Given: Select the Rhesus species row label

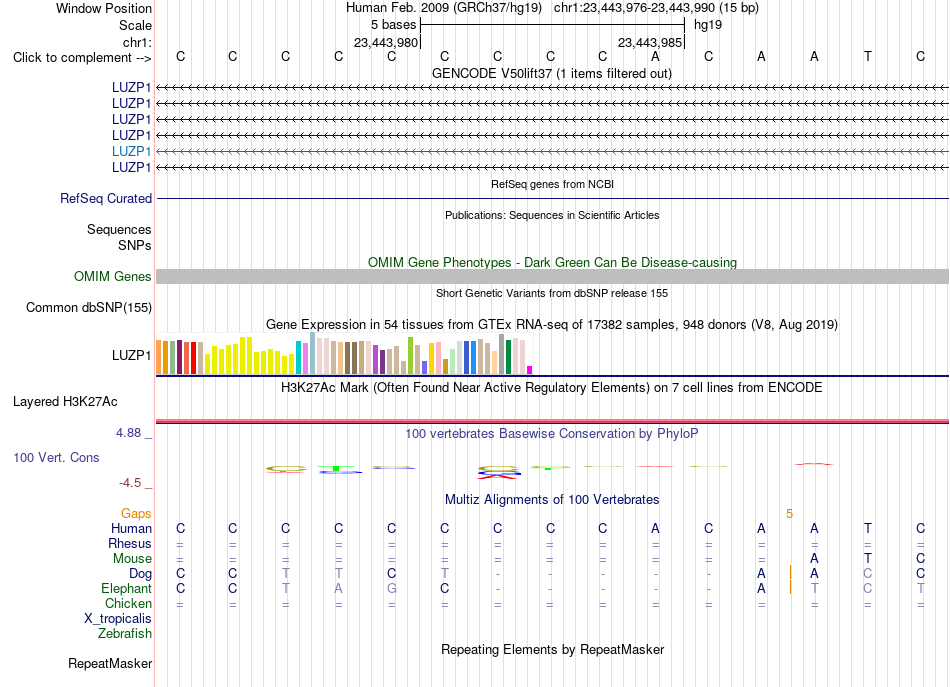Looking at the screenshot, I should point(130,543).
